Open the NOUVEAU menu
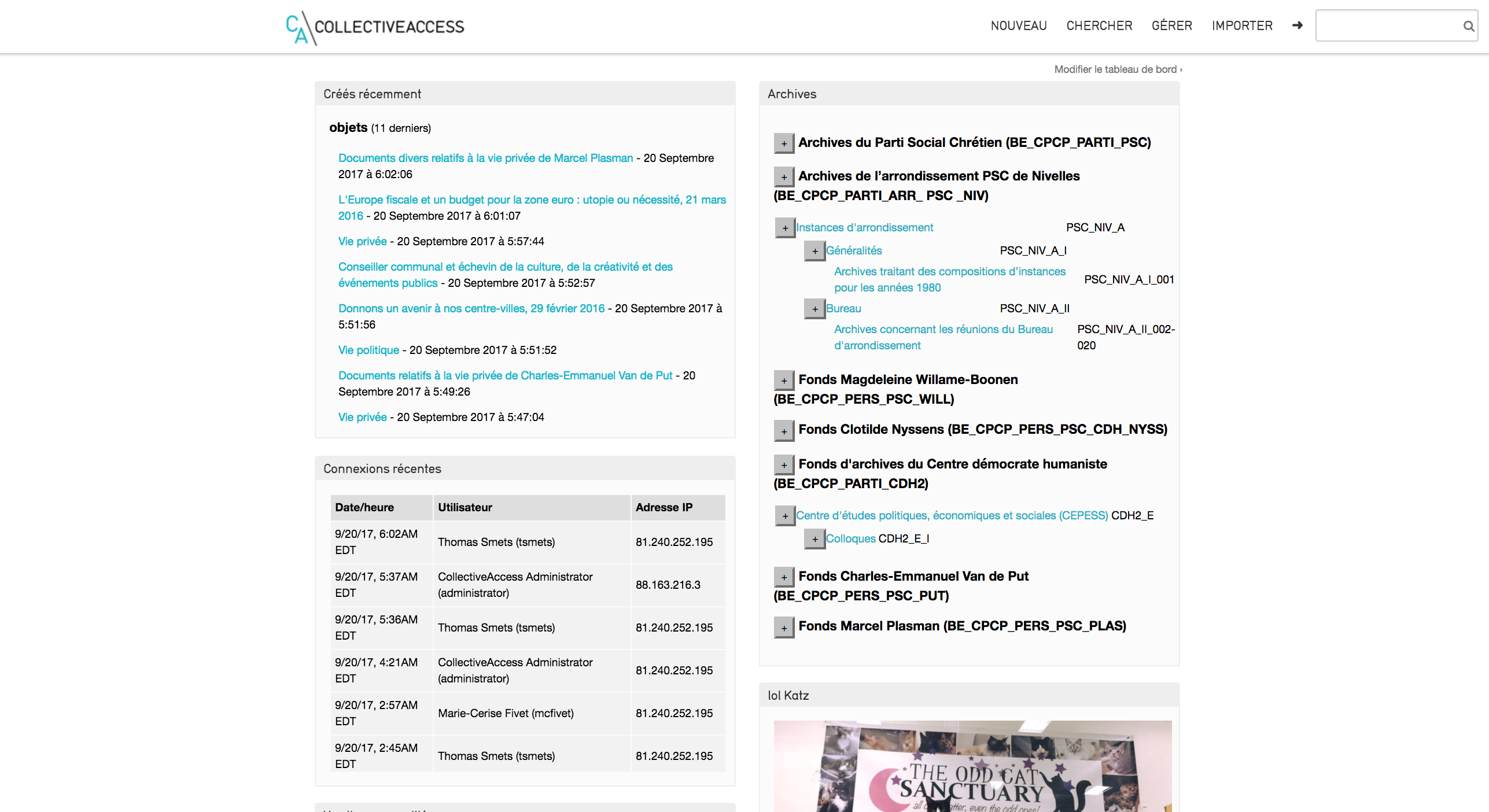Screen dimensions: 1489x812 [1018, 26]
